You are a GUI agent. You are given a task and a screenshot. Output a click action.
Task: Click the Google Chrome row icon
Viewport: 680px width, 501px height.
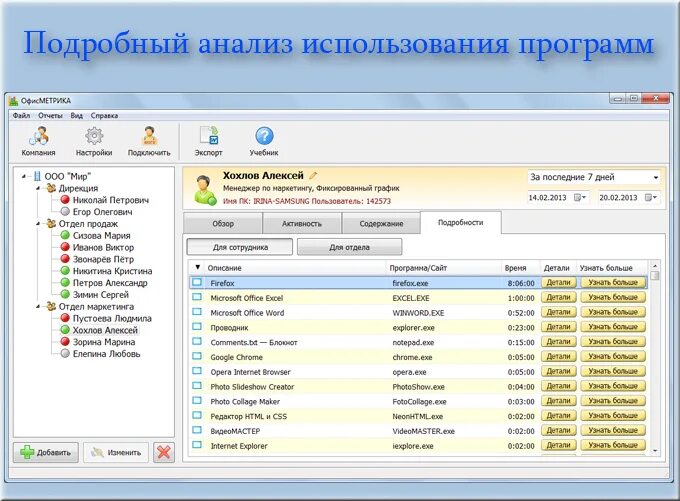(197, 356)
